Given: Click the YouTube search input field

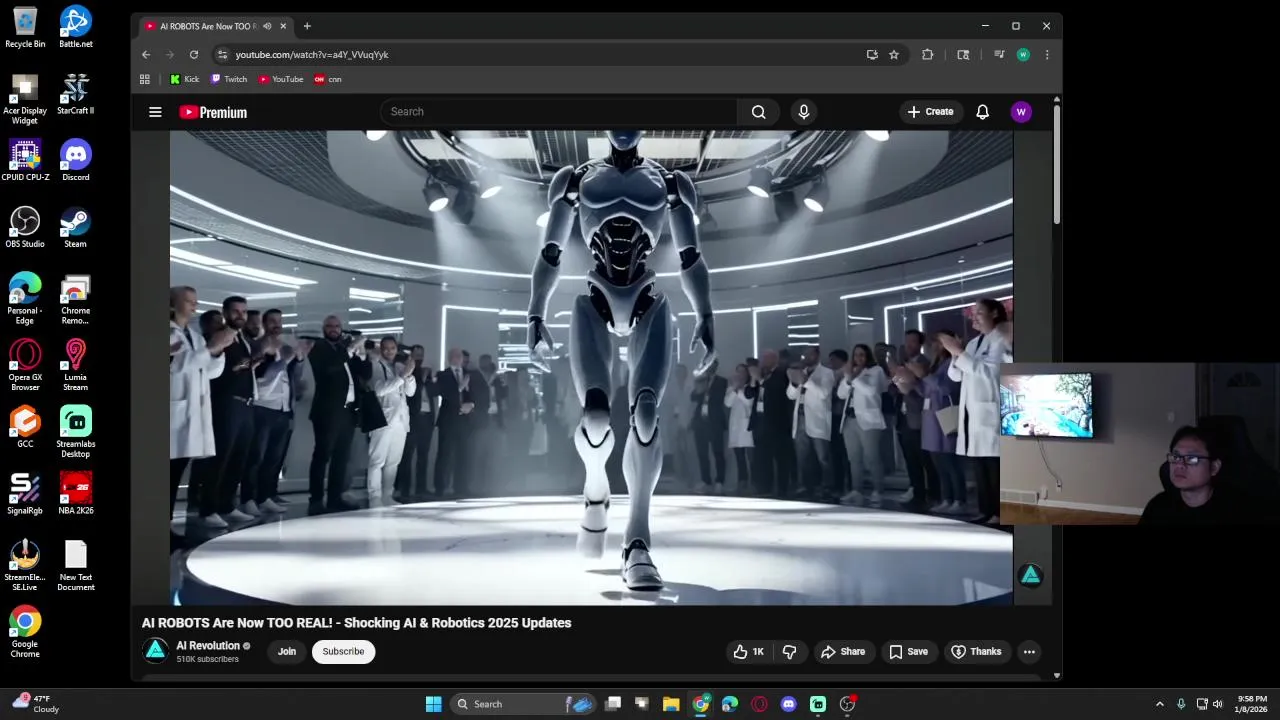Looking at the screenshot, I should 558,112.
